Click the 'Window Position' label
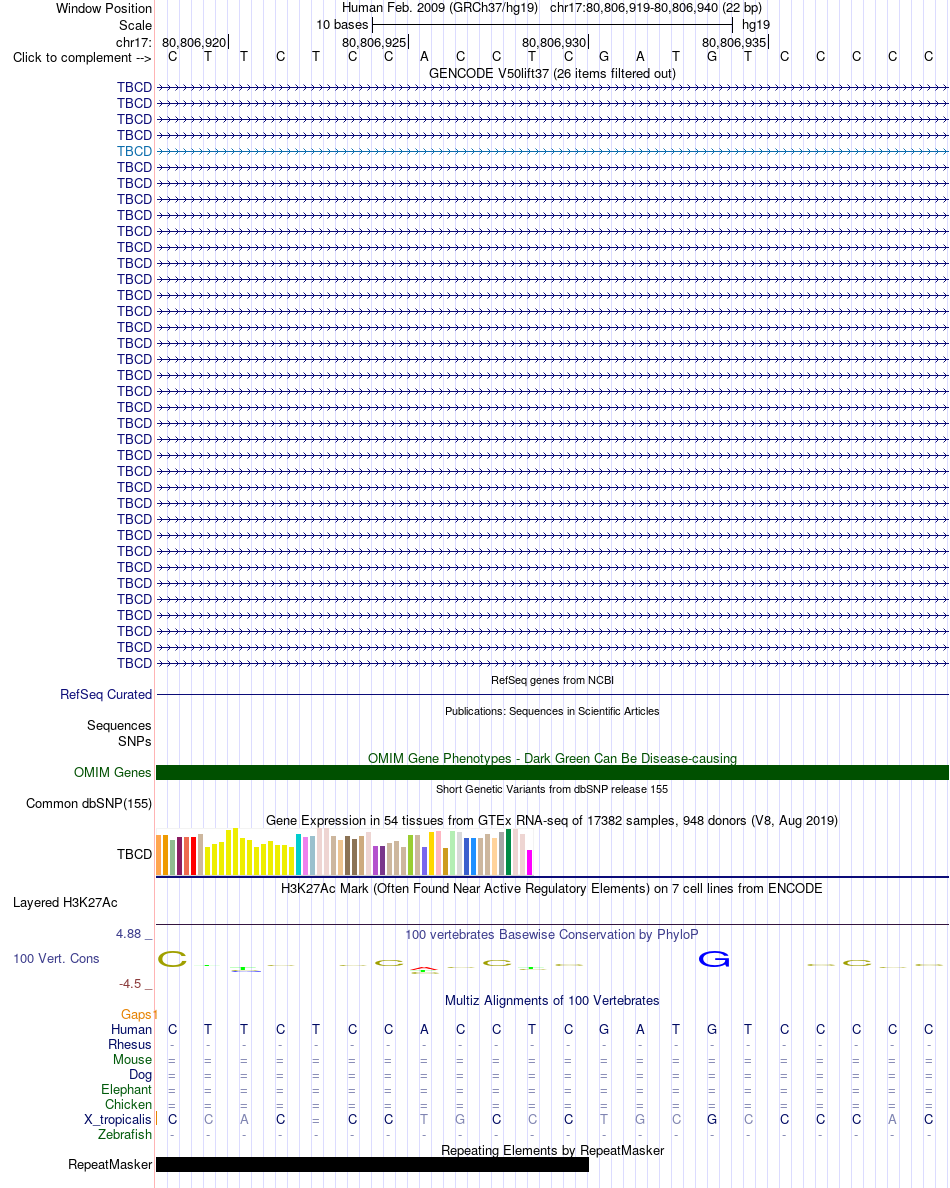 104,8
